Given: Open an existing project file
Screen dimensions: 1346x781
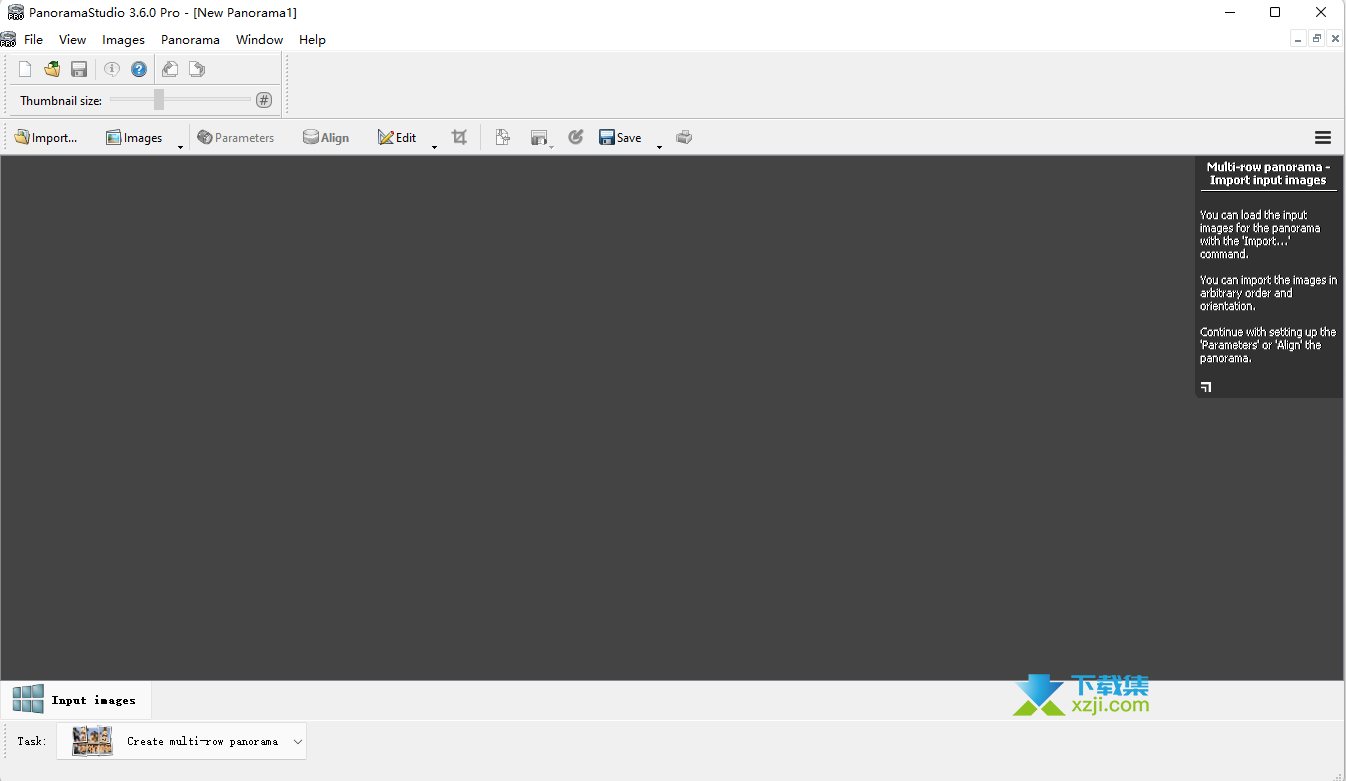Looking at the screenshot, I should (52, 69).
